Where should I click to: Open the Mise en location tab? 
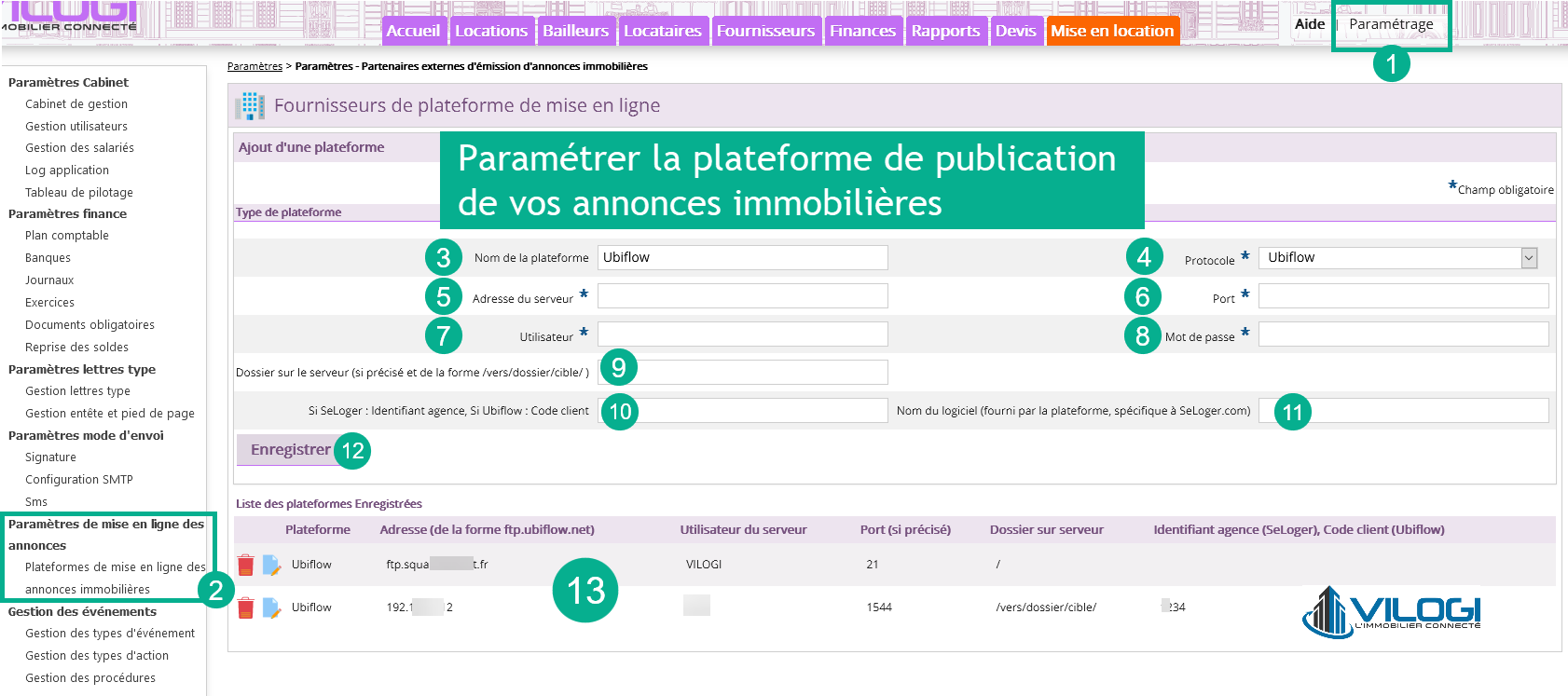point(1112,31)
